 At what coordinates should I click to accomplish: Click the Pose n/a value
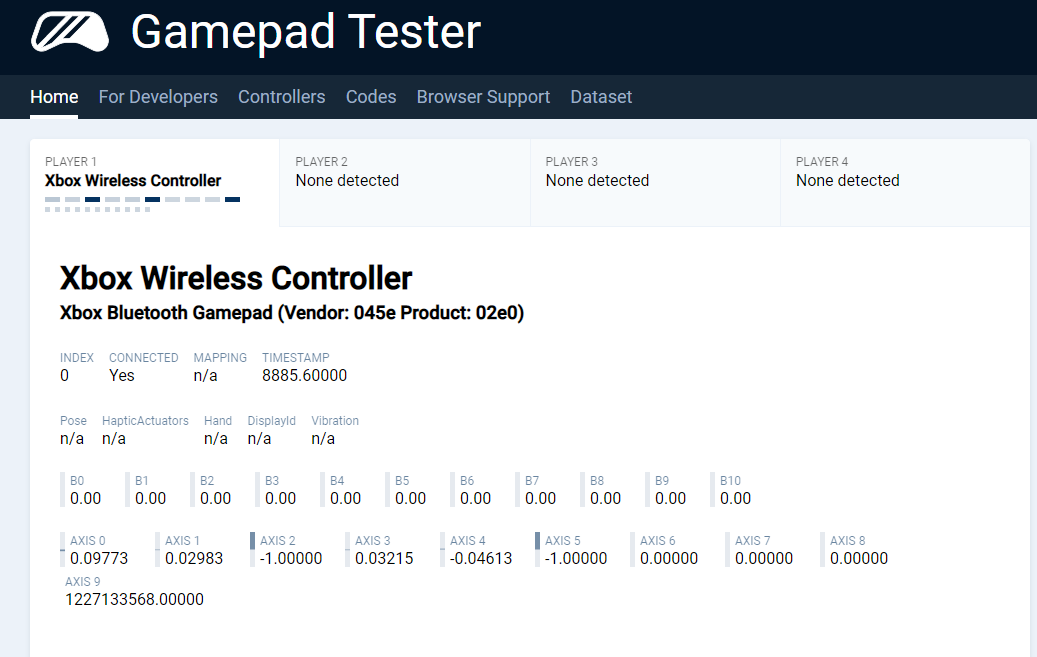(71, 438)
